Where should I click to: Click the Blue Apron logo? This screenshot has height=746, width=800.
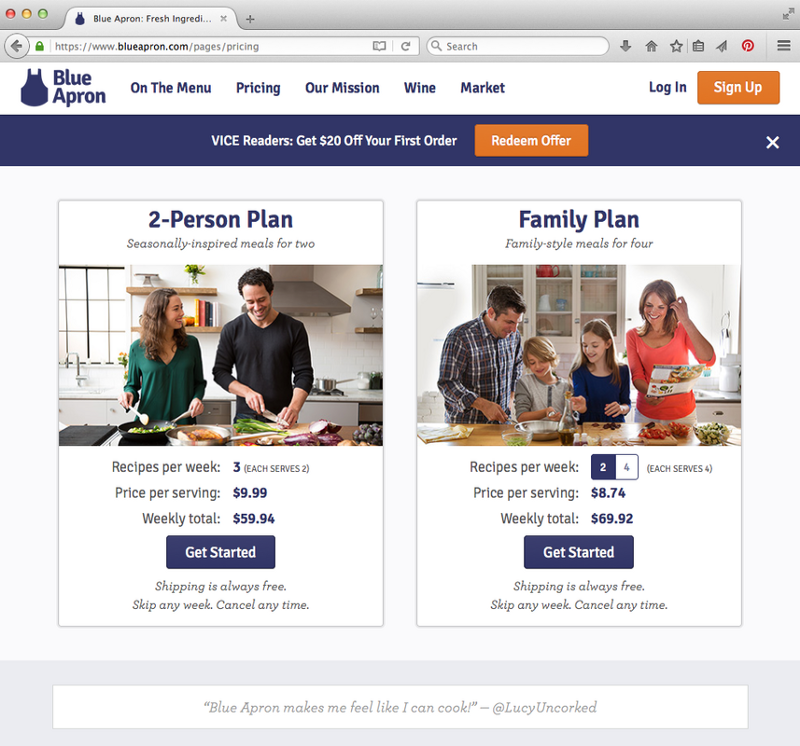pyautogui.click(x=63, y=87)
